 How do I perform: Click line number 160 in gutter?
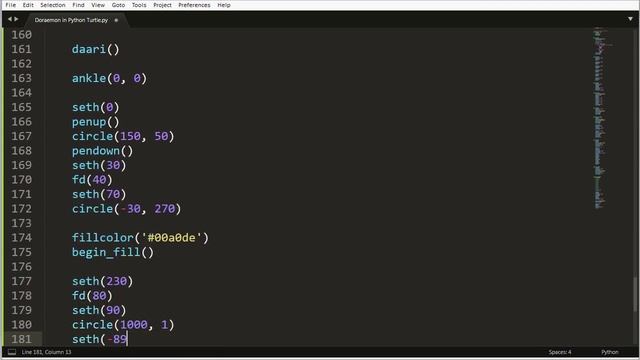pyautogui.click(x=21, y=35)
